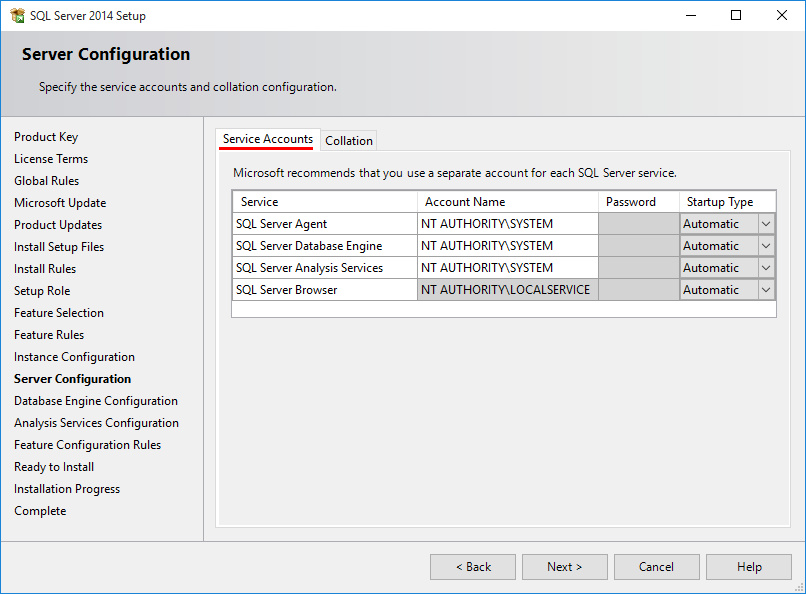The height and width of the screenshot is (594, 806).
Task: Edit account name for SQL Server Agent
Action: point(508,224)
